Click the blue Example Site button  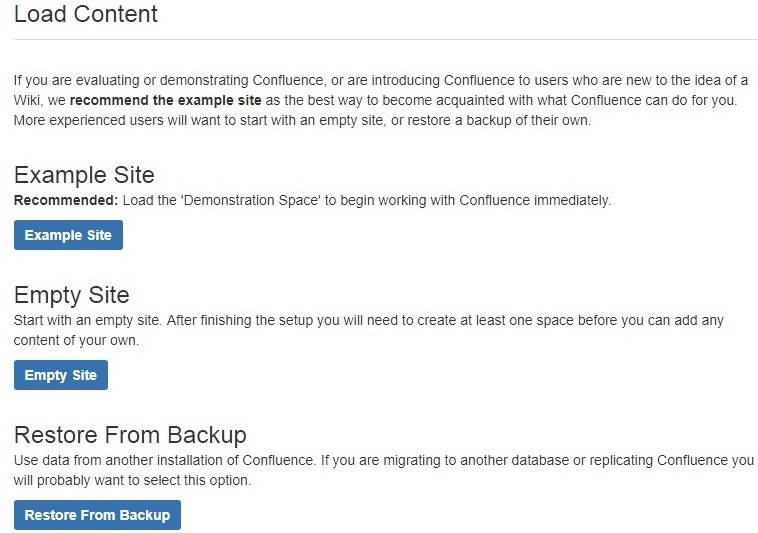[x=68, y=235]
